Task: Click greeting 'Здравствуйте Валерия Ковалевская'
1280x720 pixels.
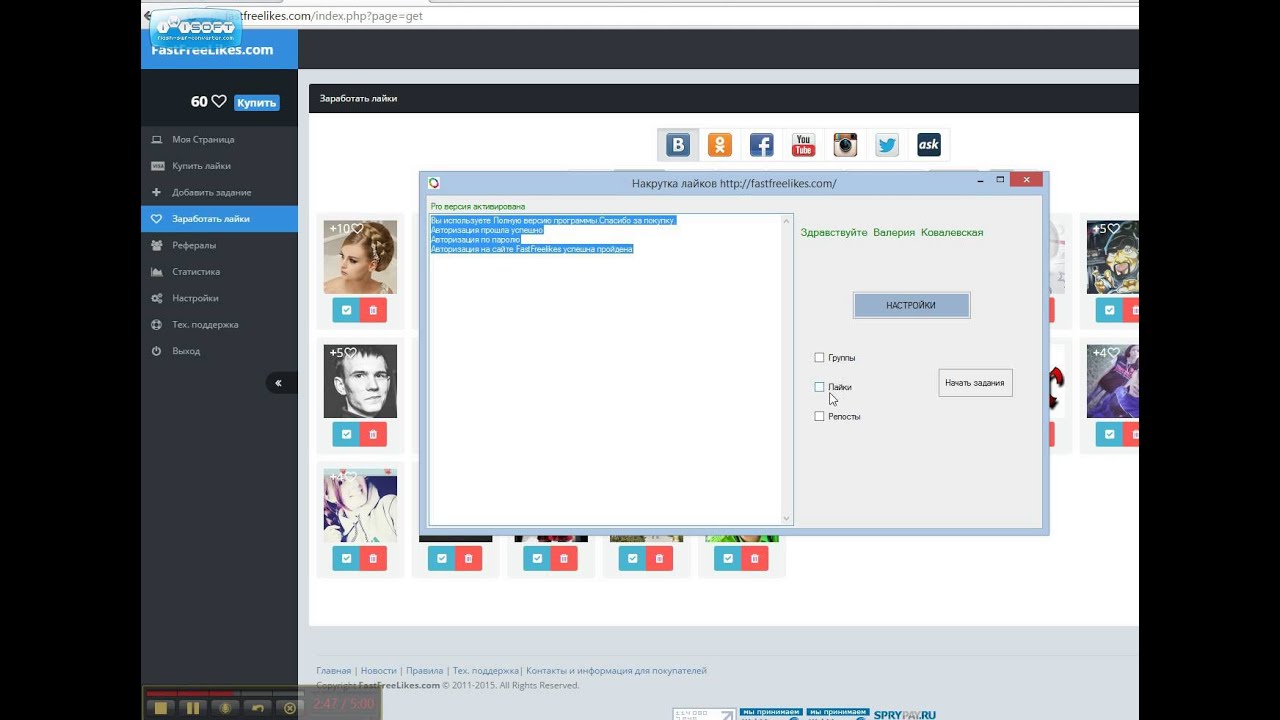Action: point(892,232)
